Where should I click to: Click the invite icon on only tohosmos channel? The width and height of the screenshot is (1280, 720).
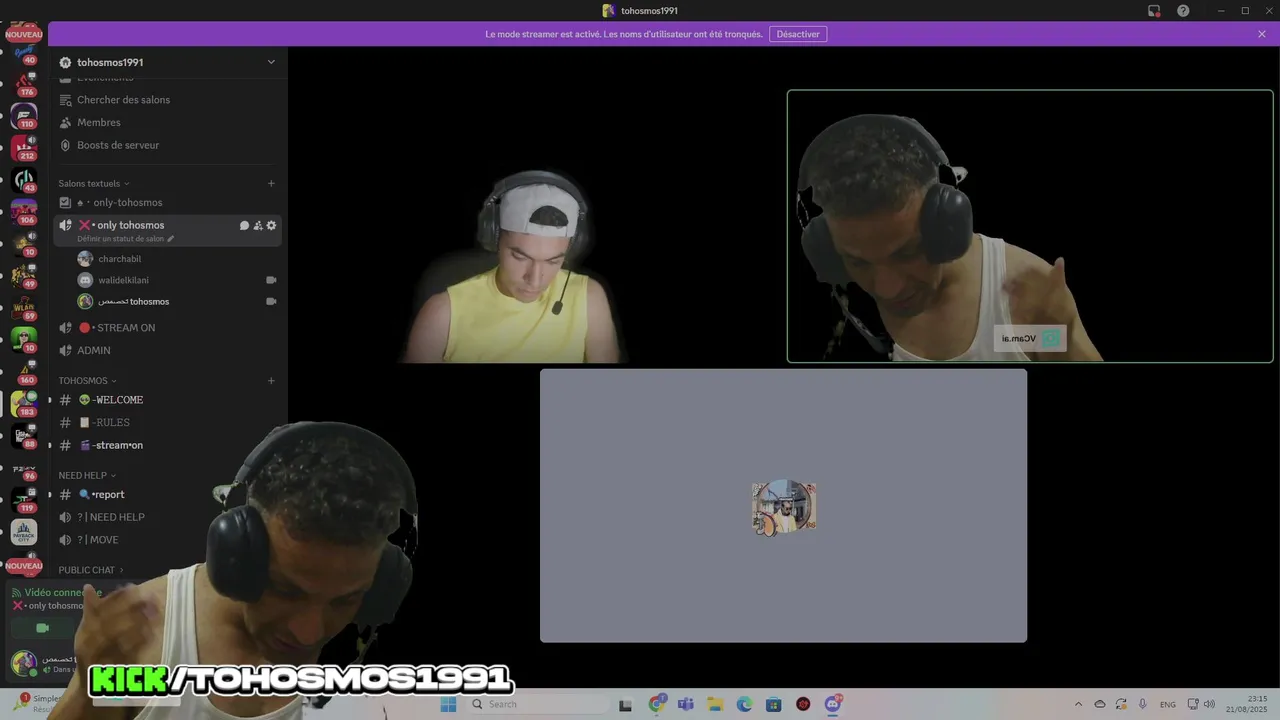pyautogui.click(x=258, y=225)
